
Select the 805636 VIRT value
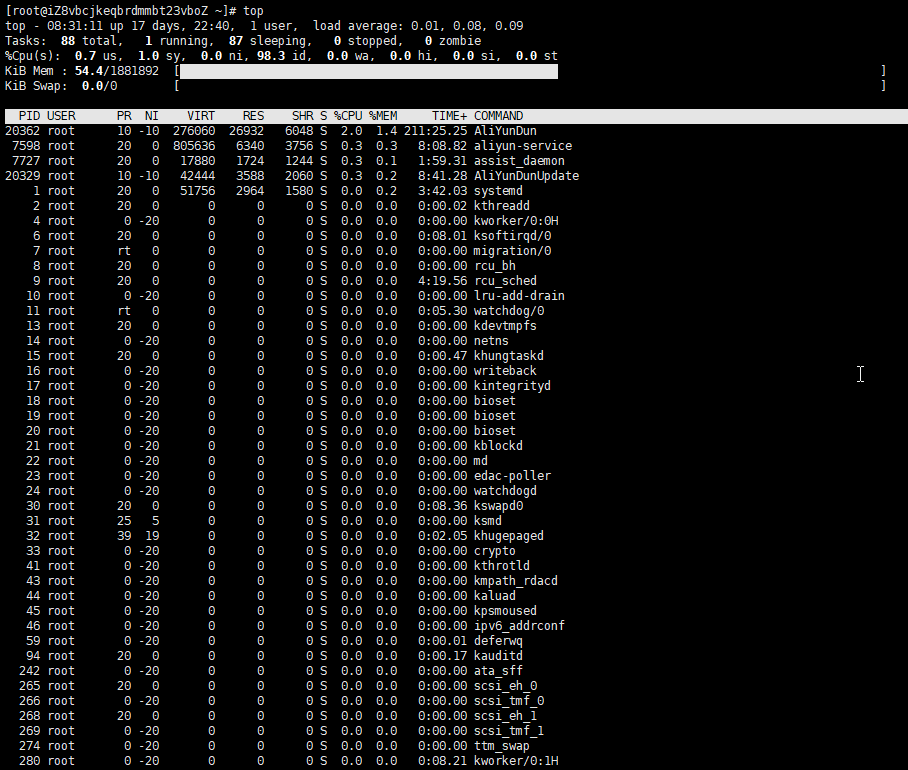click(x=194, y=146)
